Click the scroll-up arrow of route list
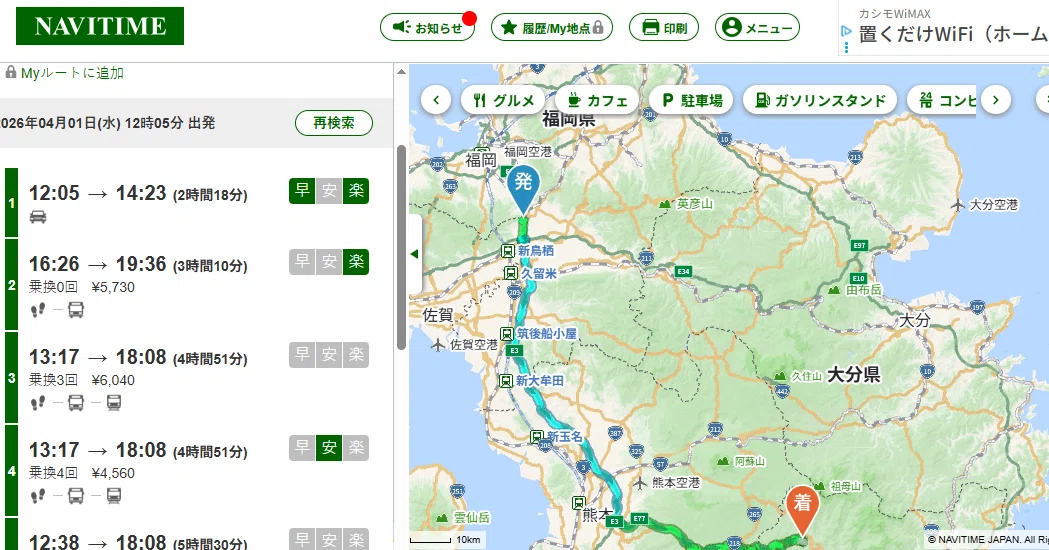Screen dimensions: 1049x550 click(x=401, y=72)
